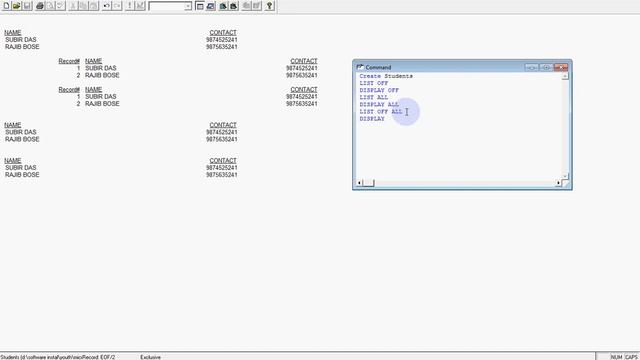
Task: Open Print Preview from the toolbar
Action: [50, 6]
